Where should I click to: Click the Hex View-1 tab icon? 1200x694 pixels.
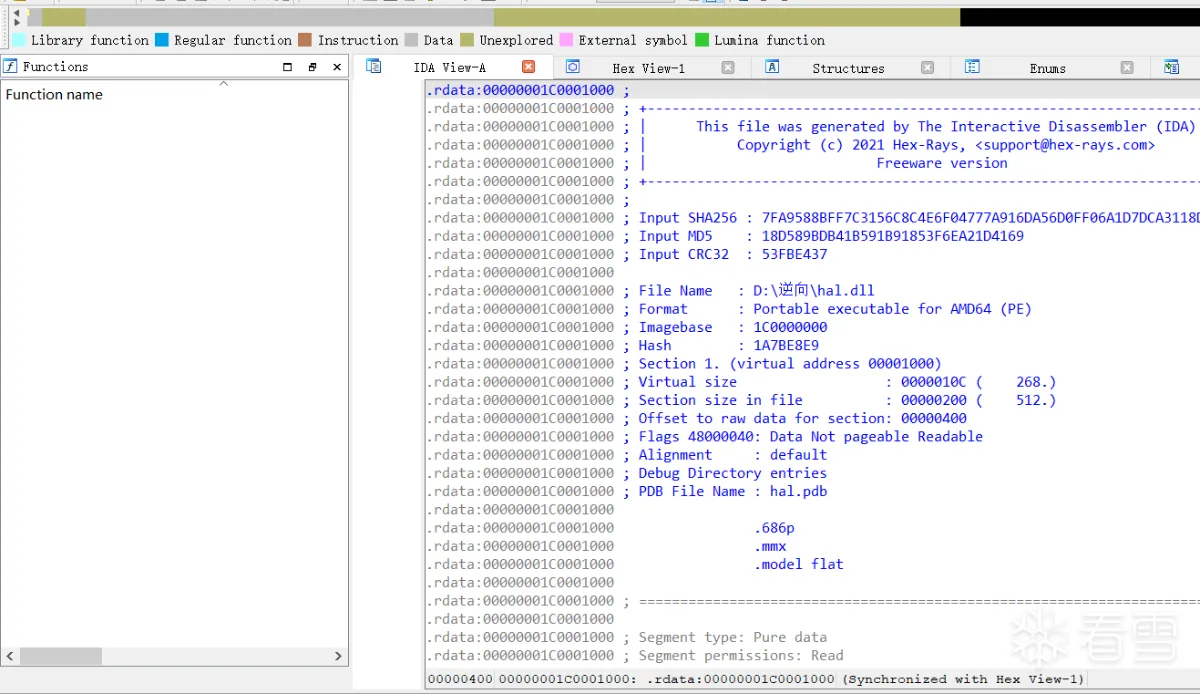coord(573,66)
